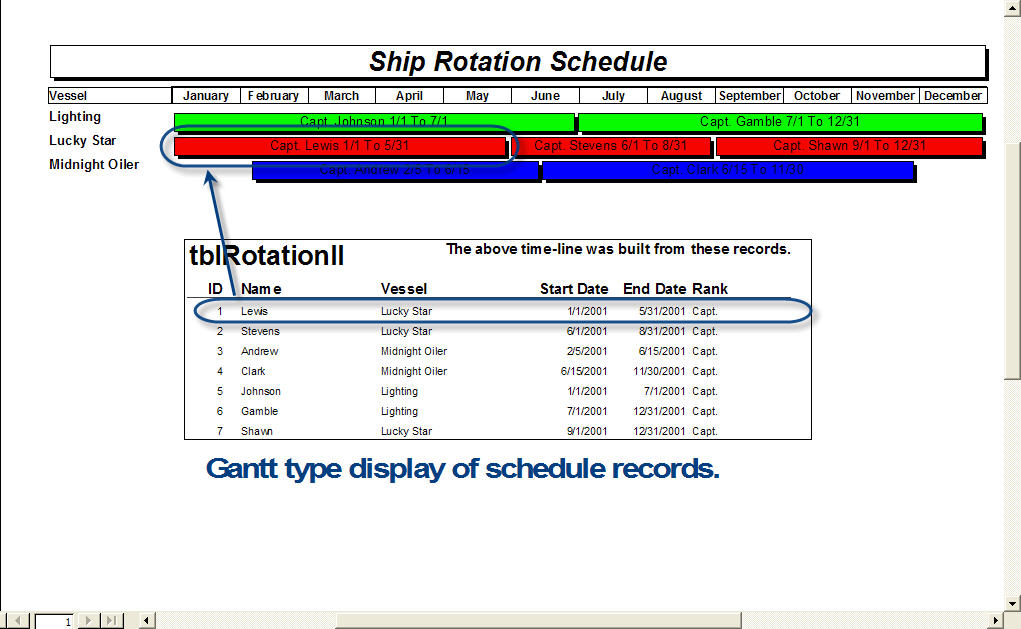Click the vertical scrollbar up arrow
The image size is (1021, 629).
[1013, 7]
